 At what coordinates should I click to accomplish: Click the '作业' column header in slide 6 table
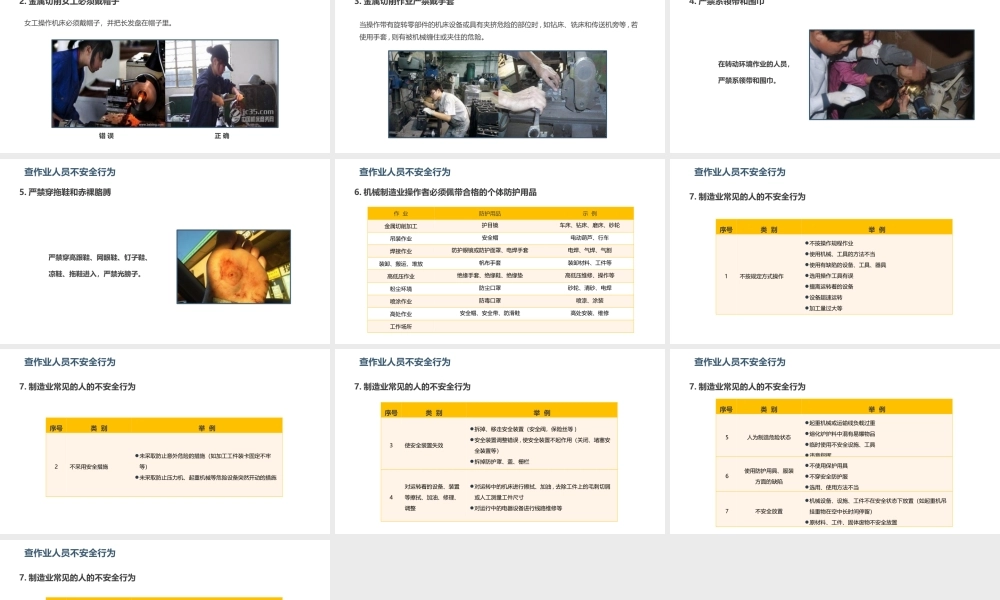click(x=401, y=214)
